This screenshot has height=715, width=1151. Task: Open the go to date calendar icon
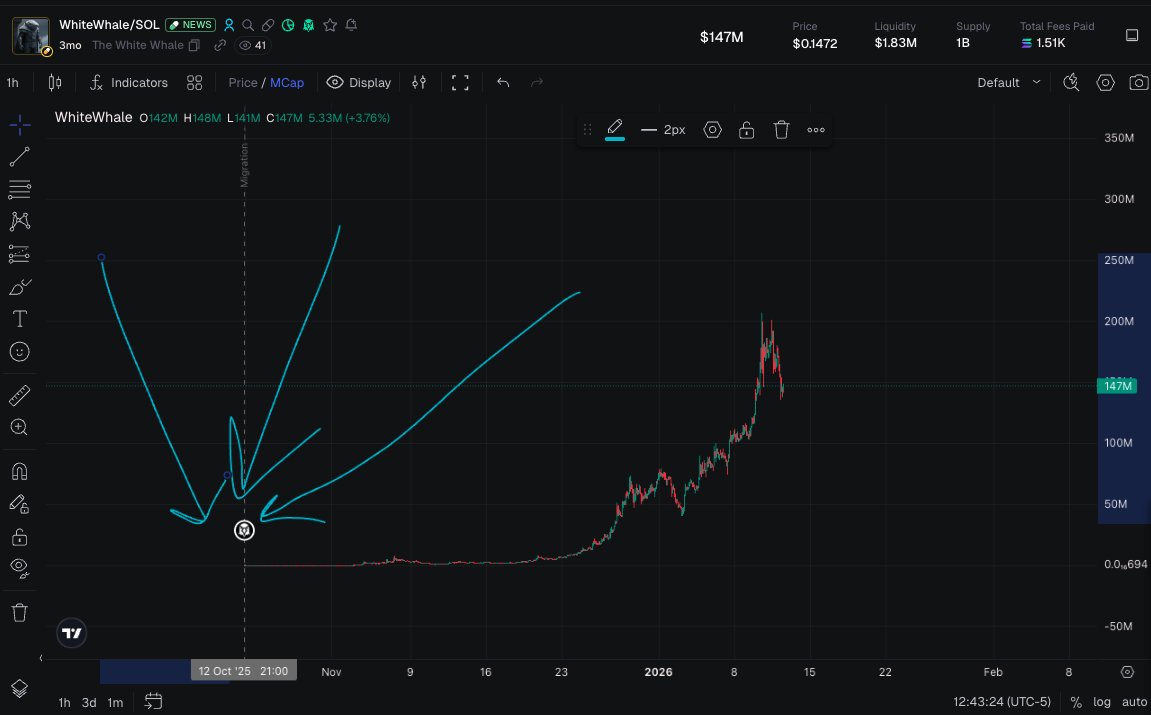pyautogui.click(x=153, y=702)
